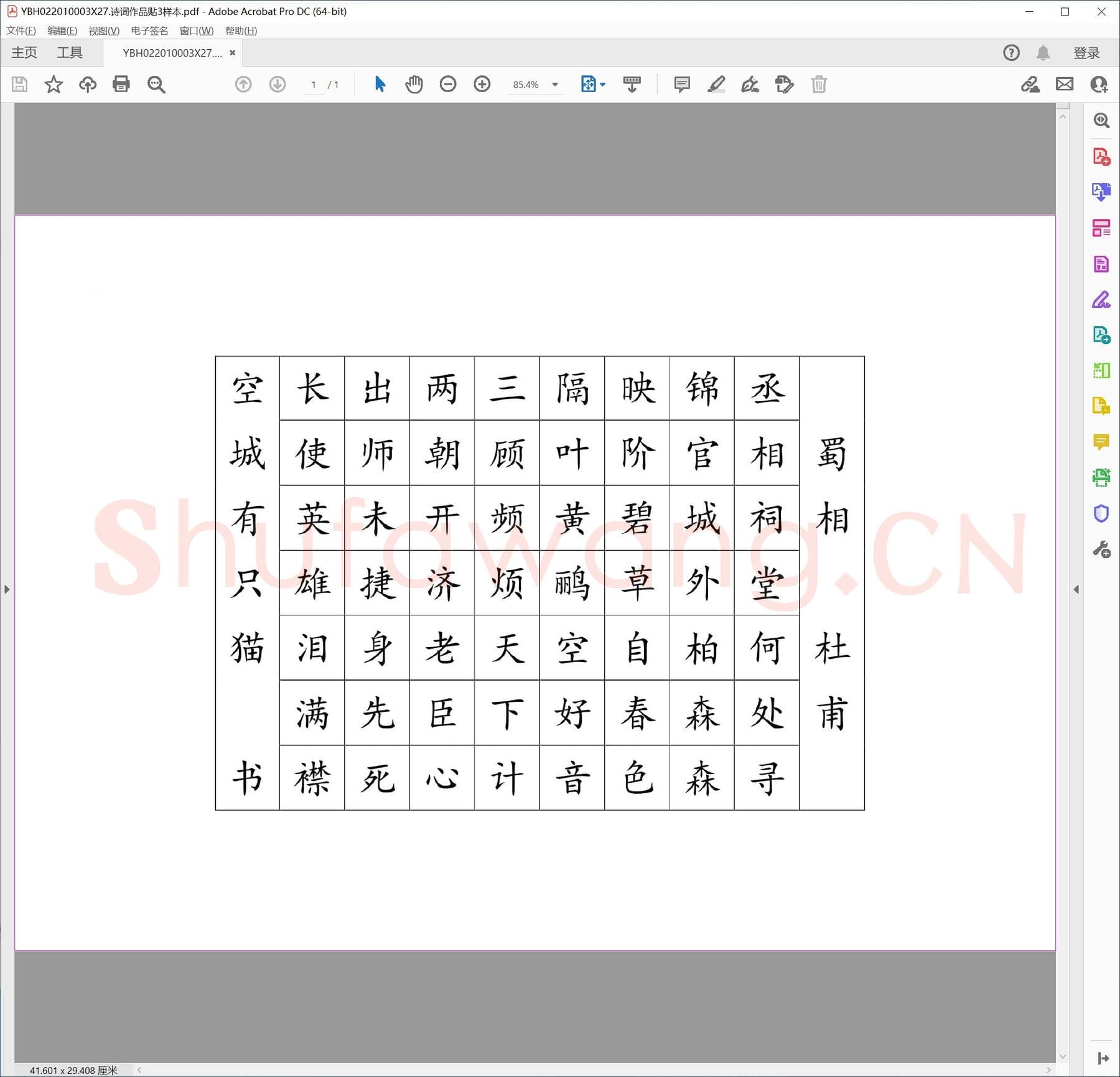Open the teal document-plus tool in right pane
This screenshot has height=1077, width=1120.
[x=1101, y=335]
